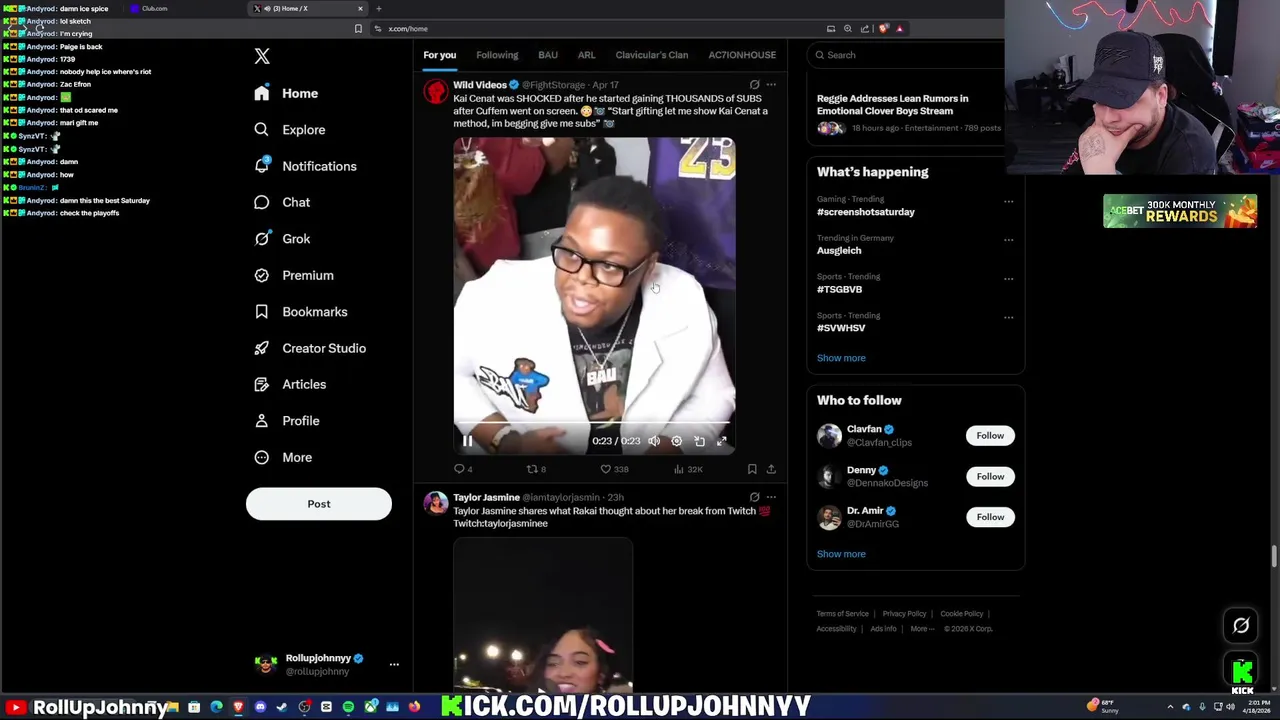Mute the video with speaker icon
This screenshot has width=1280, height=720.
654,441
